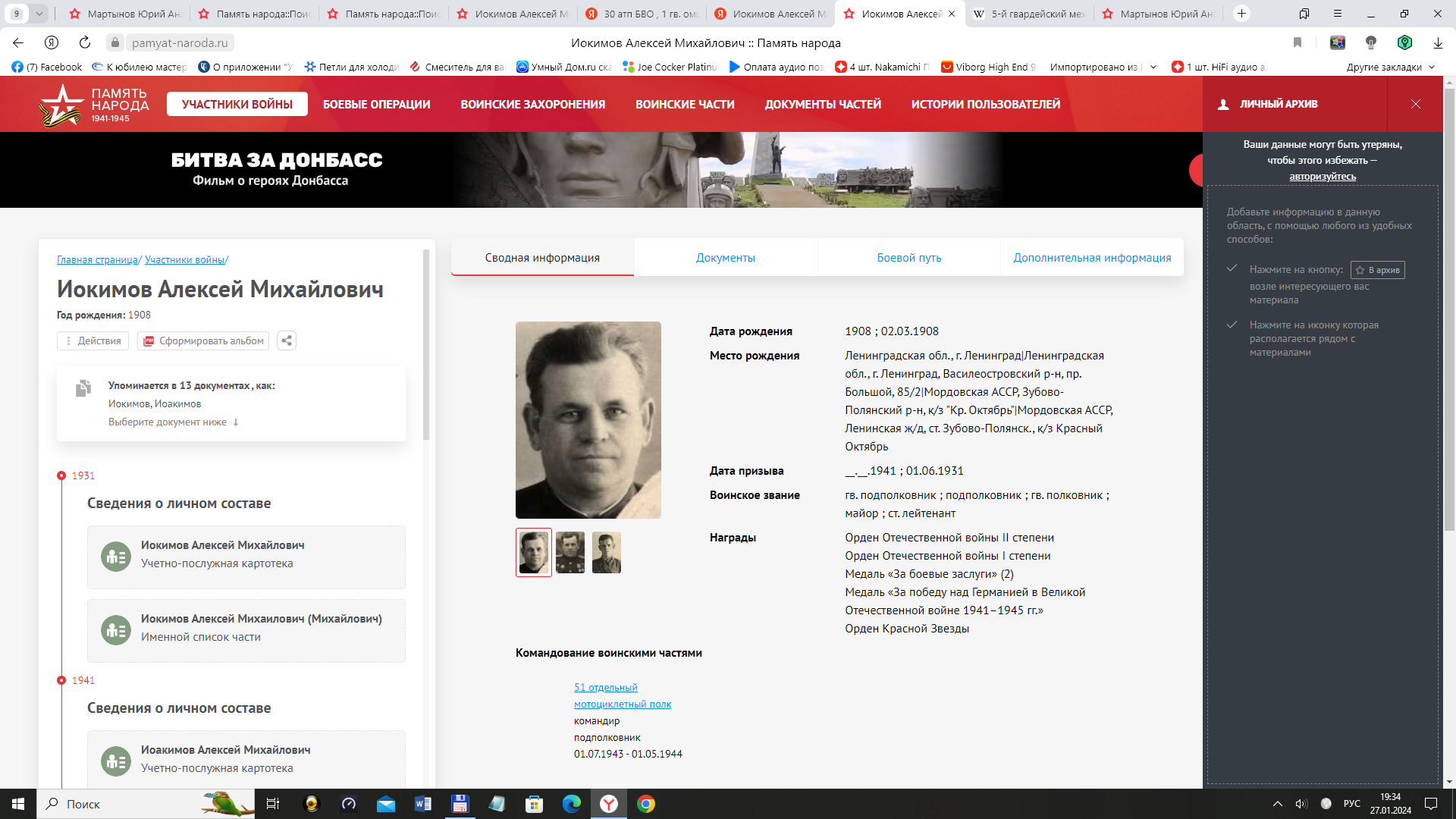Open Word from the Windows taskbar
The height and width of the screenshot is (819, 1456).
coord(423,804)
